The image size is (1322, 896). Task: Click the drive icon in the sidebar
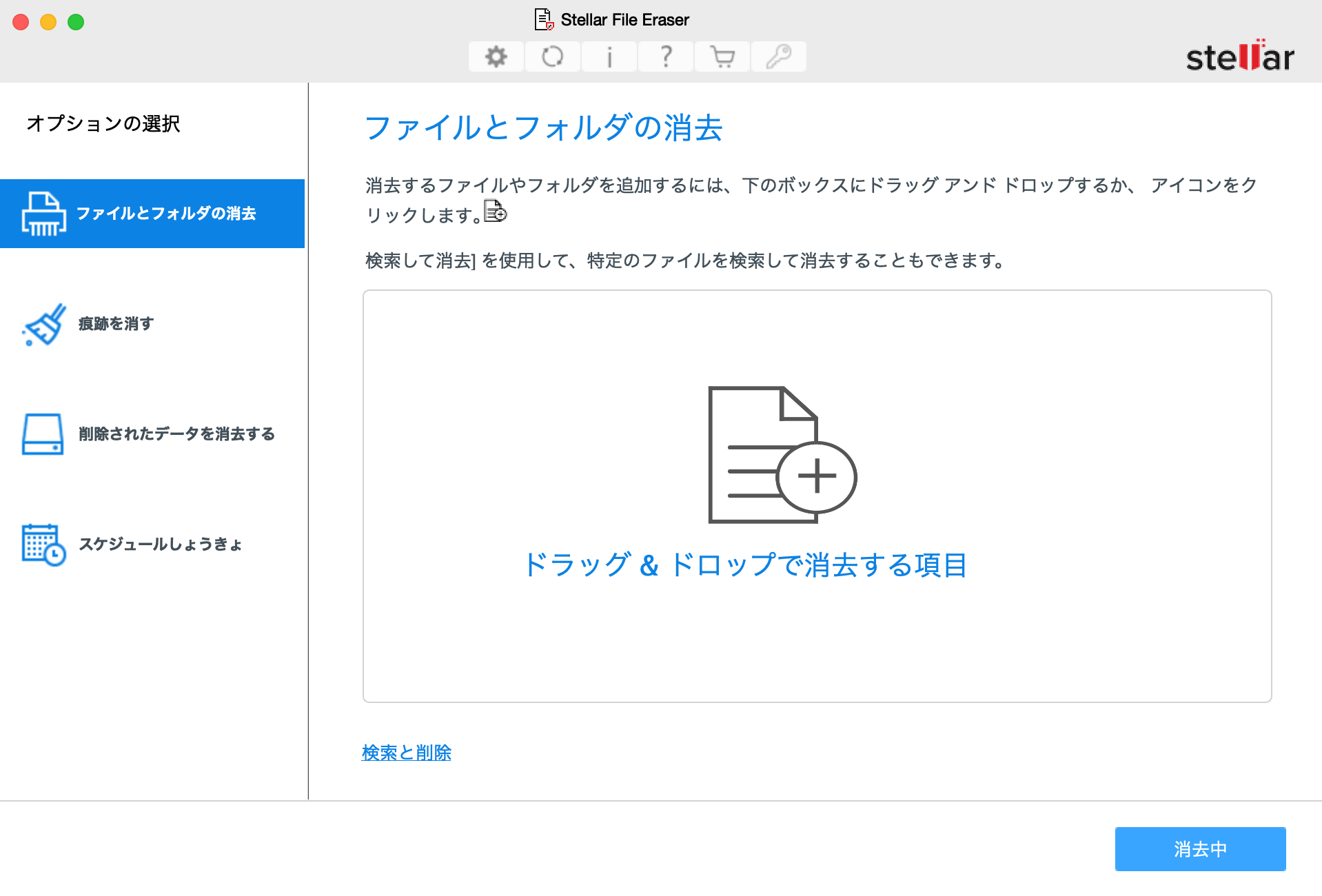43,434
